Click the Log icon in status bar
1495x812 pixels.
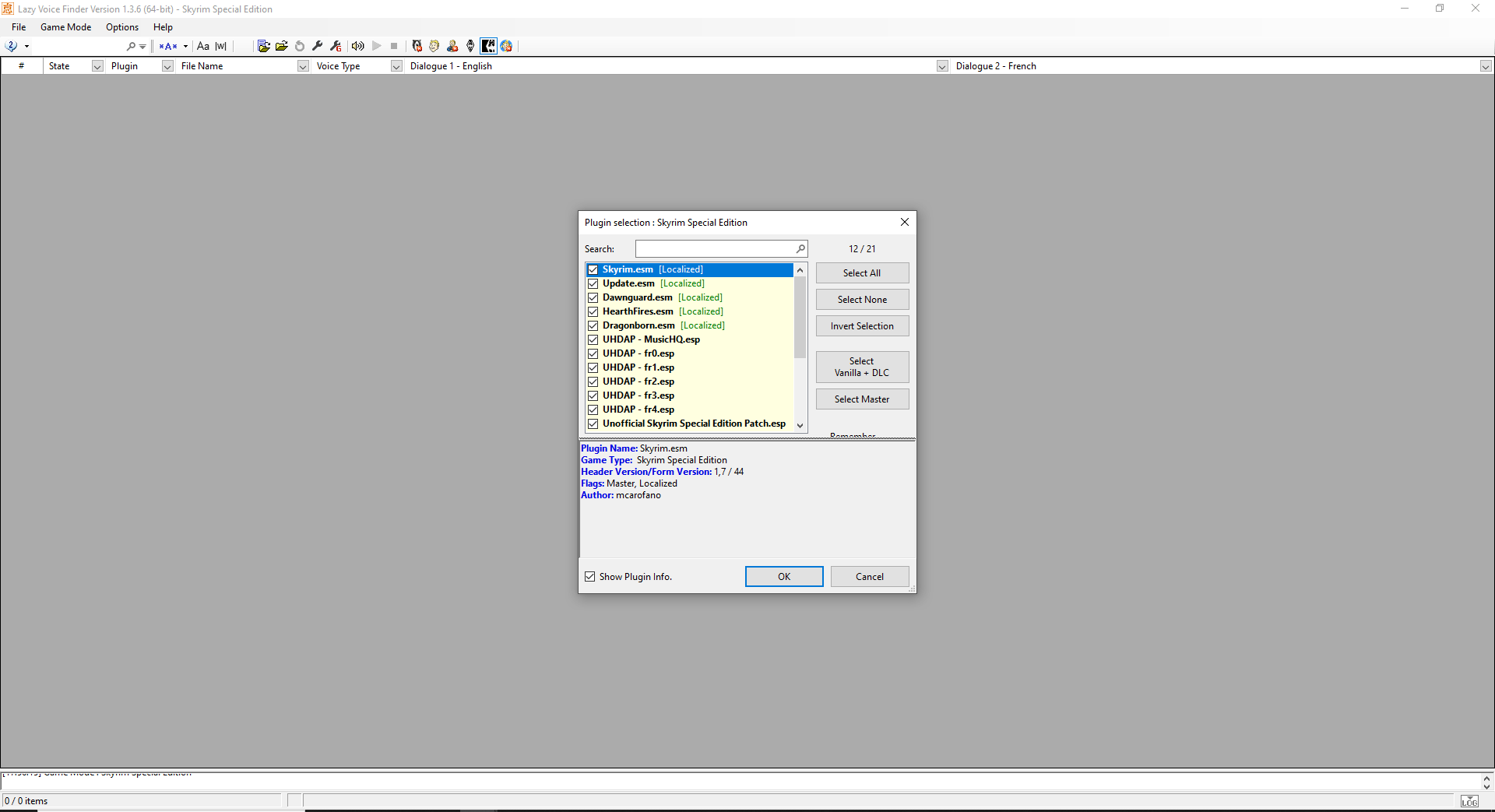(1469, 801)
